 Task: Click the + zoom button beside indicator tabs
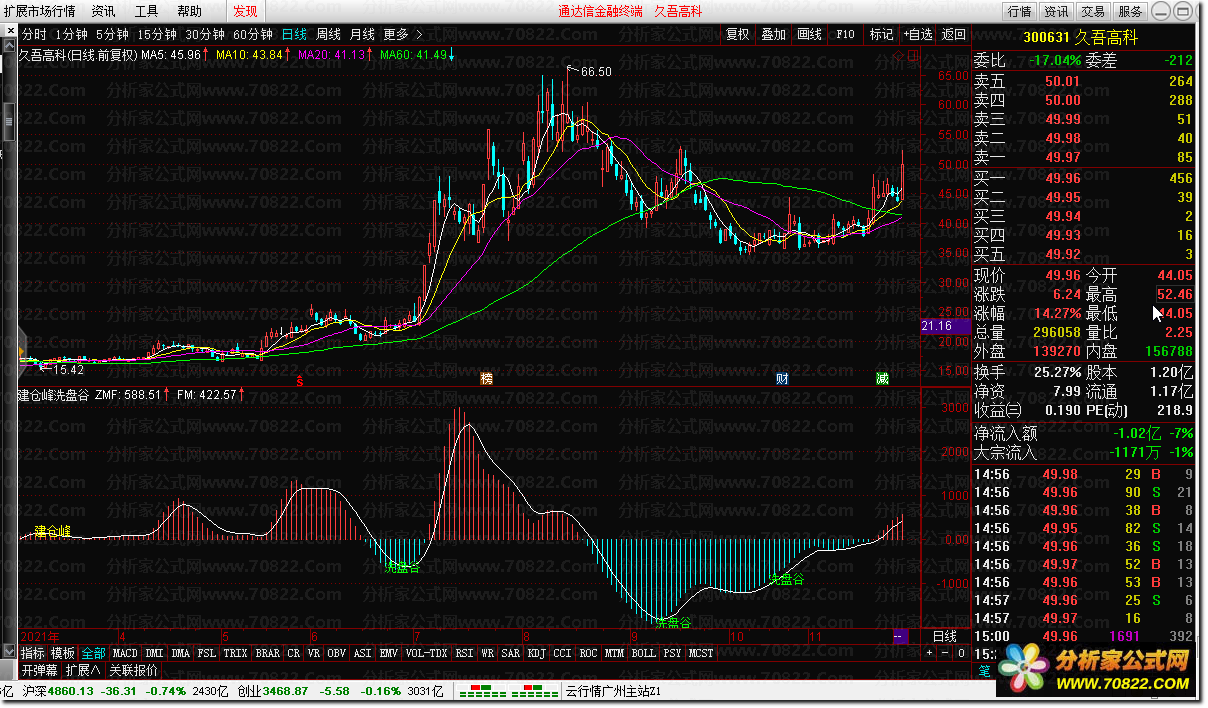(929, 653)
